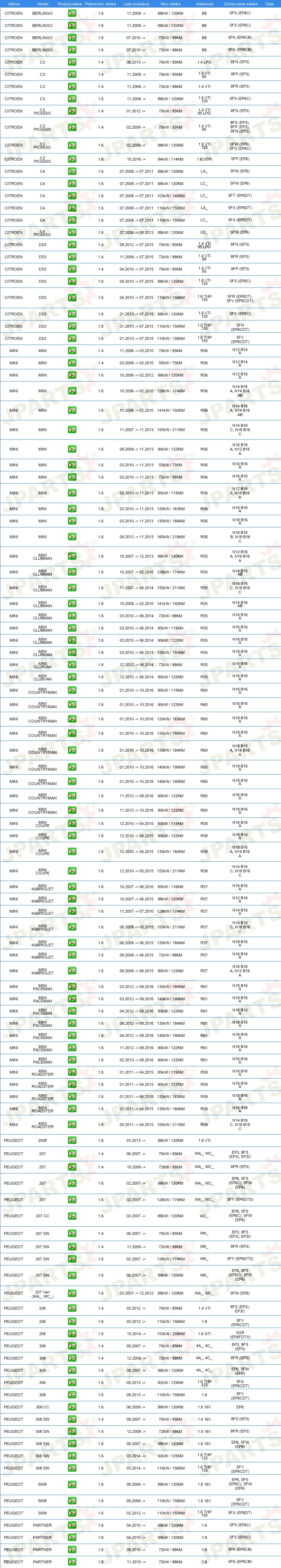The width and height of the screenshot is (281, 1568).
Task: Click fuel icon in Peugeot 207 Van row
Action: pyautogui.click(x=72, y=1293)
